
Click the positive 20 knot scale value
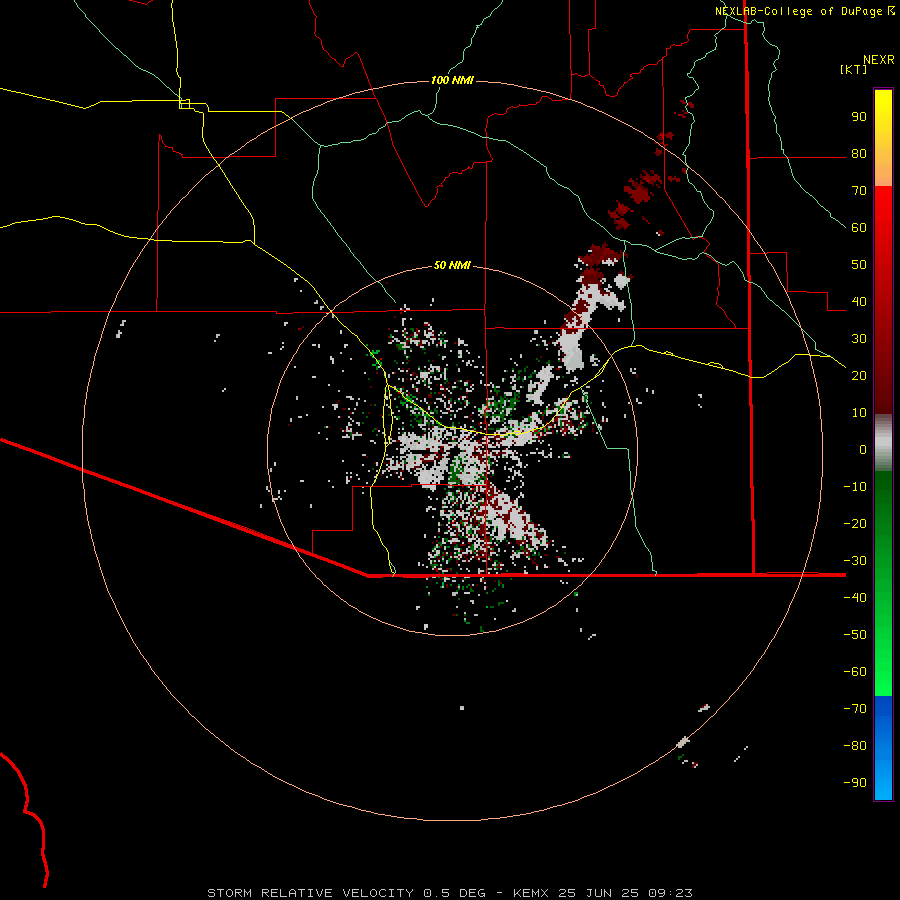[x=859, y=376]
